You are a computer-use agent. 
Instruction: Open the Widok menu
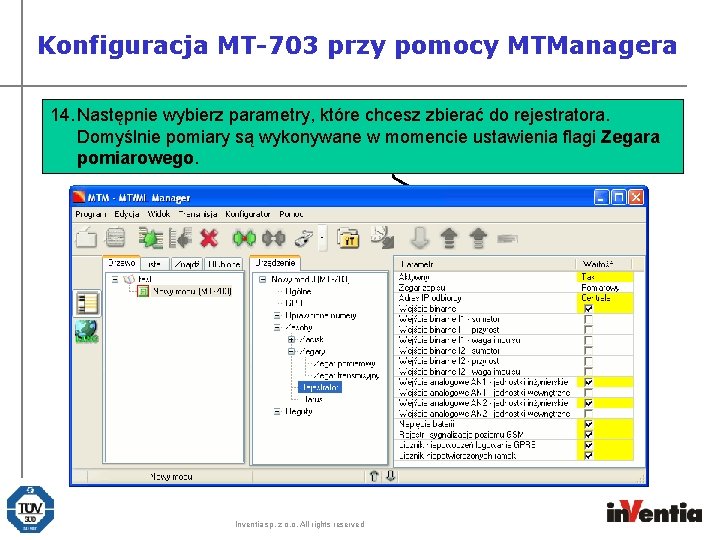pyautogui.click(x=159, y=214)
